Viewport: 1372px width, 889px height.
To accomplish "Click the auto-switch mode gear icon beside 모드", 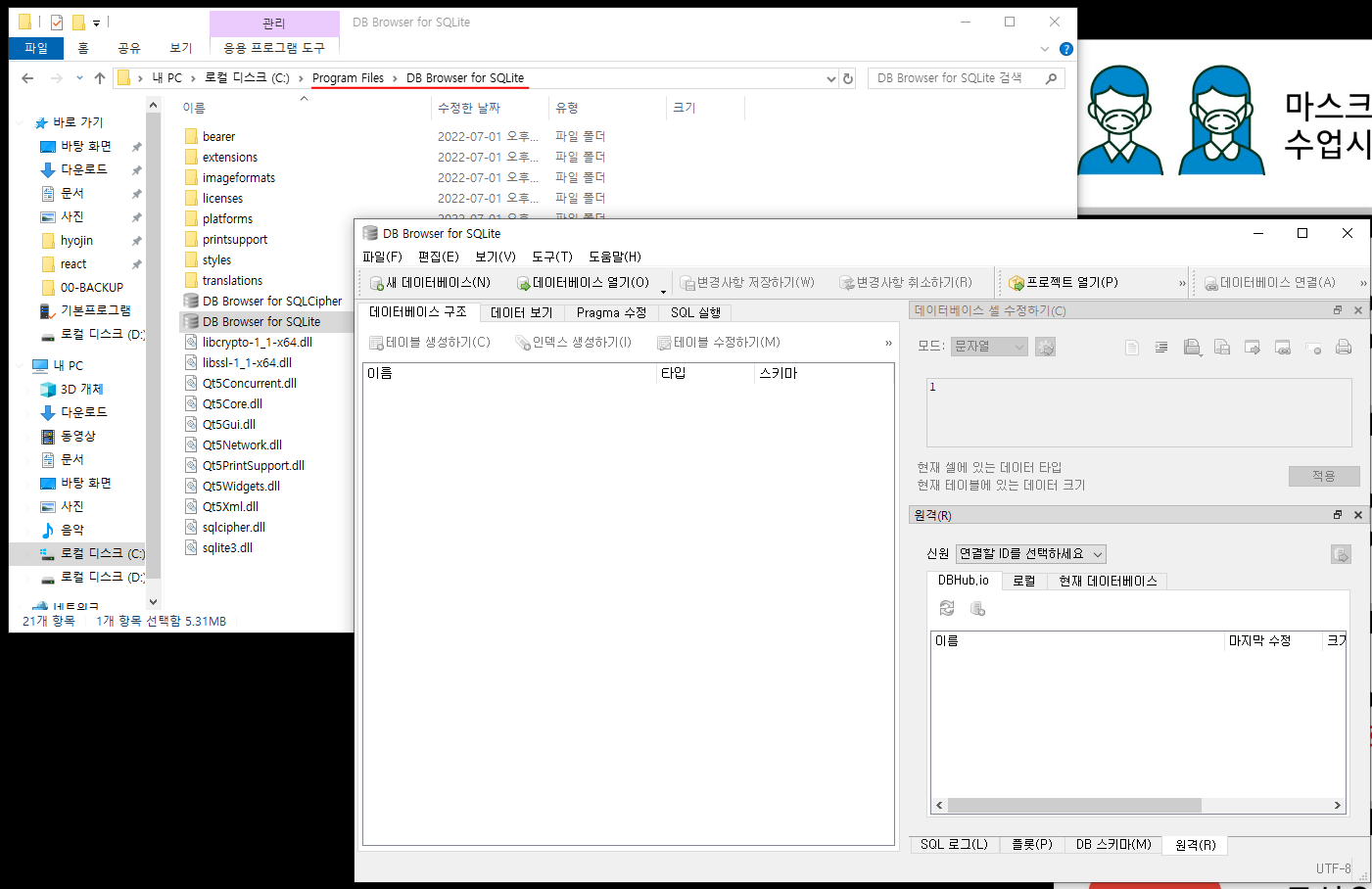I will coord(1045,347).
